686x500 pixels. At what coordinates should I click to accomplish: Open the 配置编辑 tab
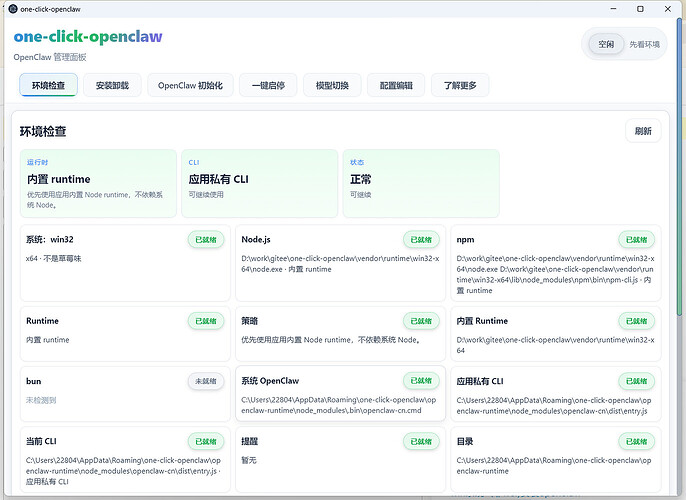(396, 85)
